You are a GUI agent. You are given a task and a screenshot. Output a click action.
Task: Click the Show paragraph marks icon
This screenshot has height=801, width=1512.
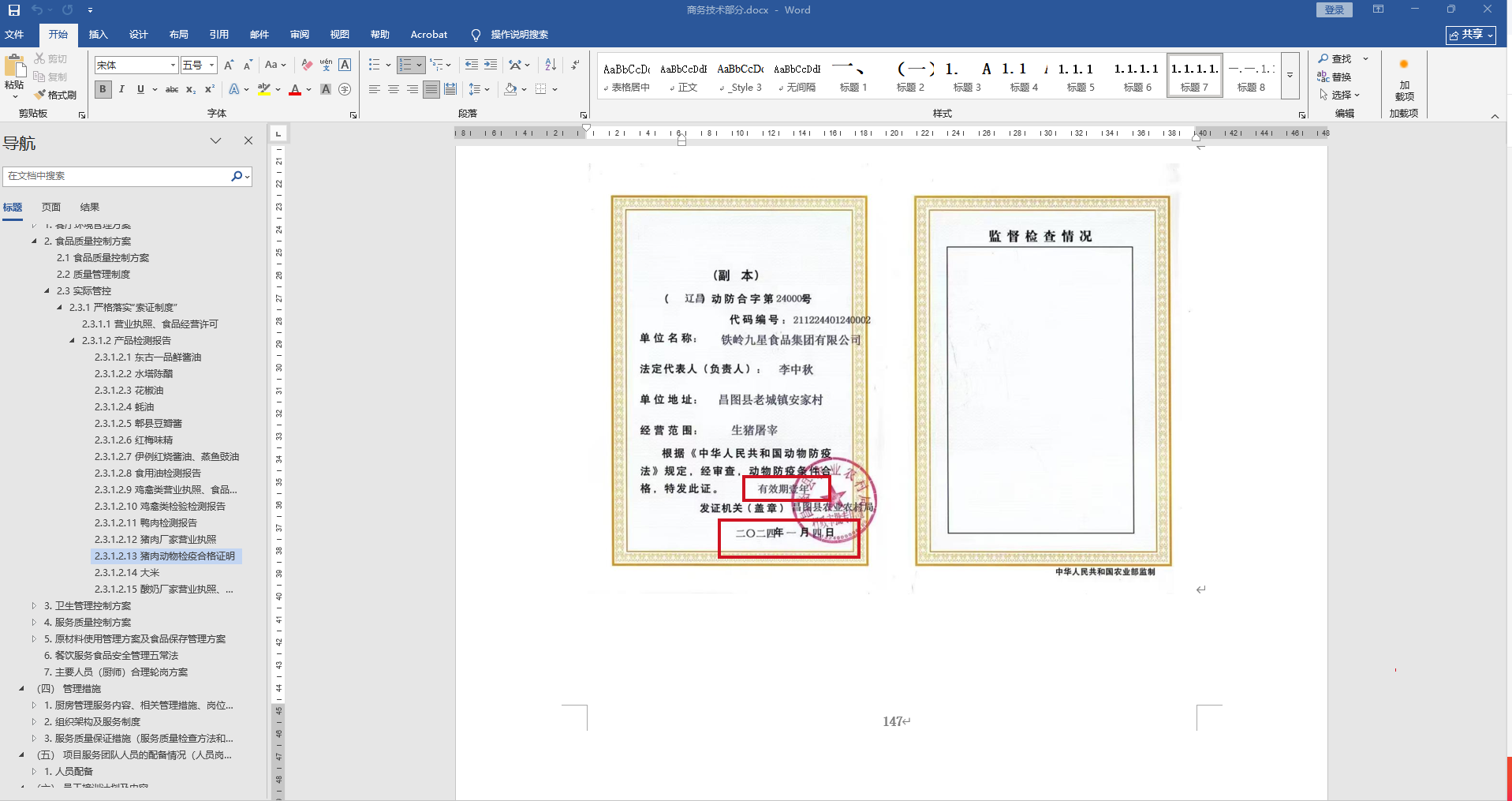576,65
